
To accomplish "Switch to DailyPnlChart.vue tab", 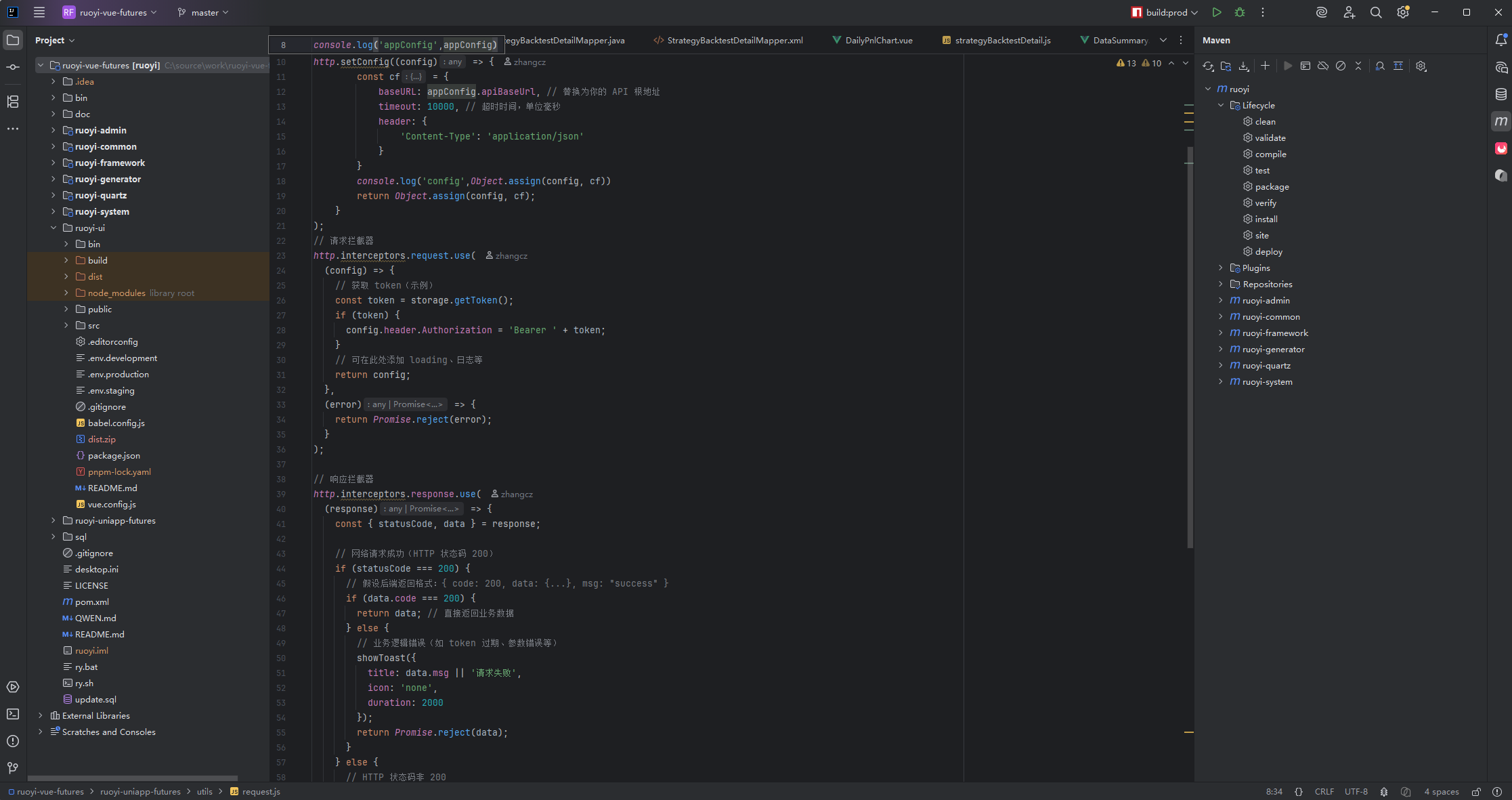I will pos(878,41).
